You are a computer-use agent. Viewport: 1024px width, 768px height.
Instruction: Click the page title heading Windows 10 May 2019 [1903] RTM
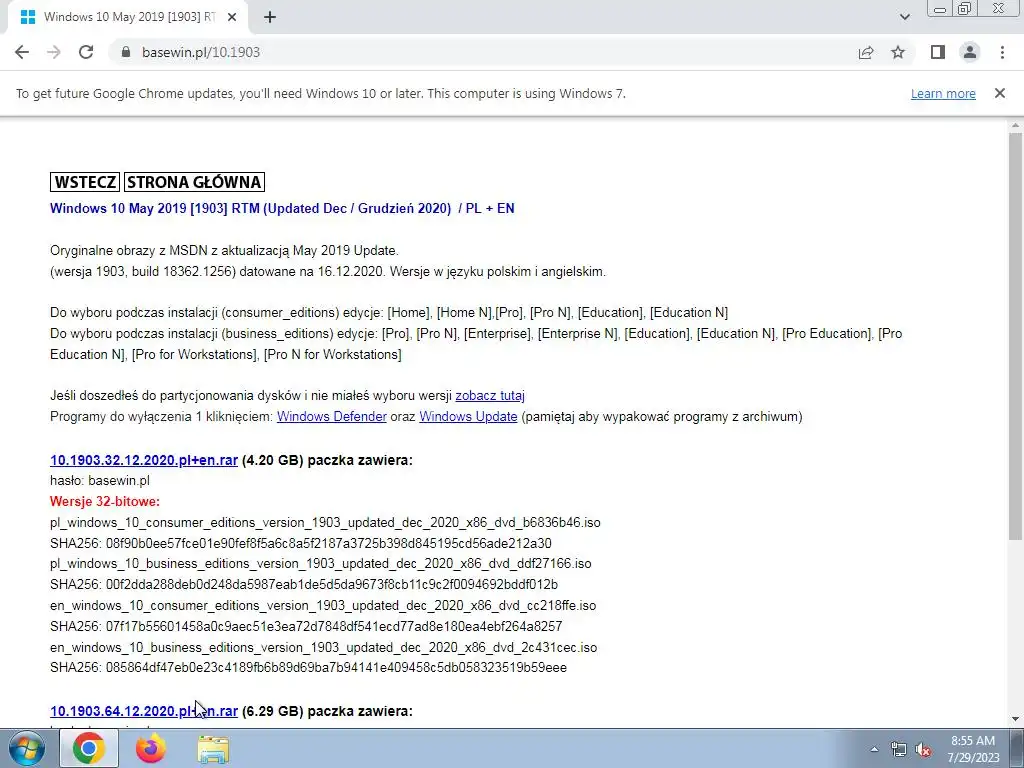[282, 209]
